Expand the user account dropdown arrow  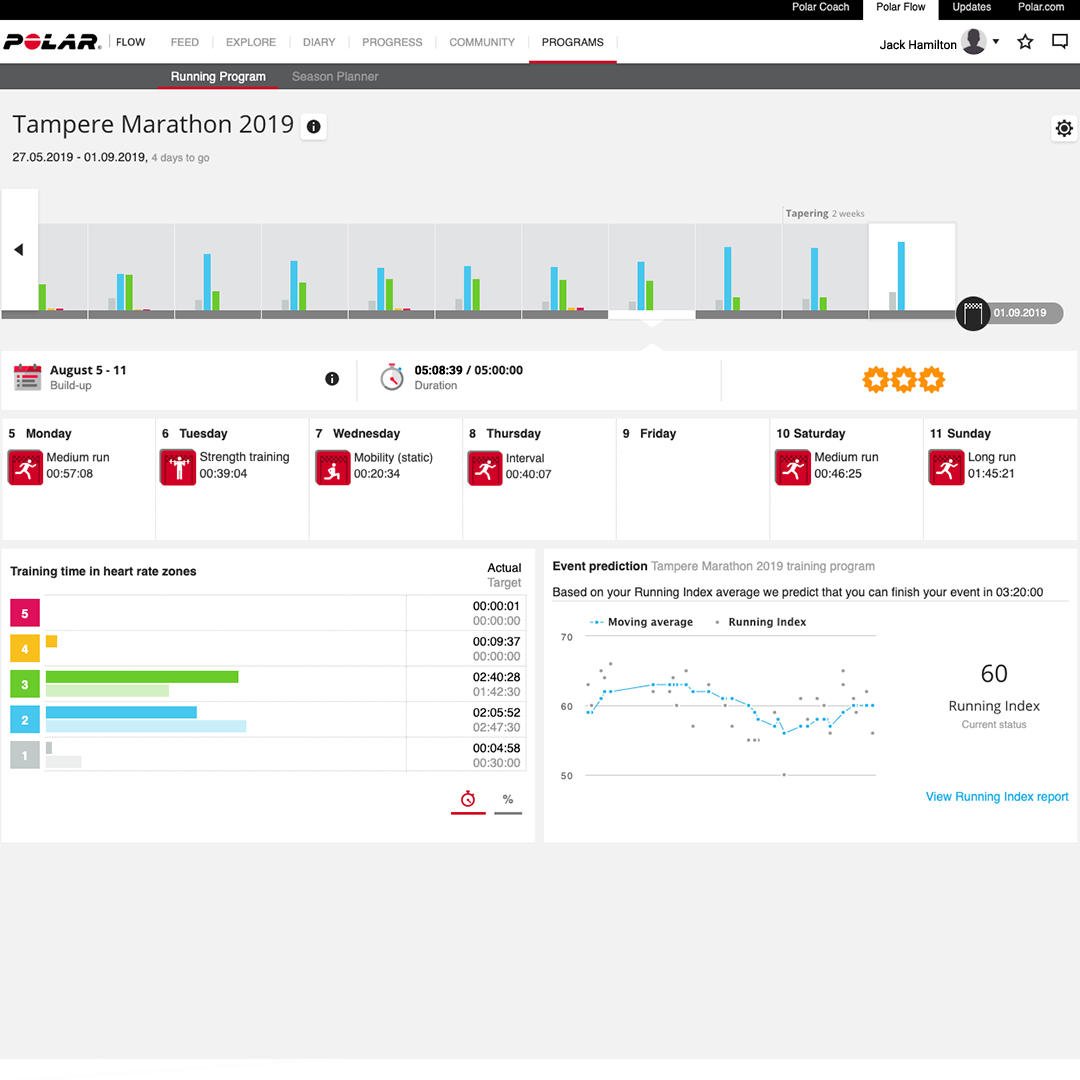pyautogui.click(x=996, y=41)
